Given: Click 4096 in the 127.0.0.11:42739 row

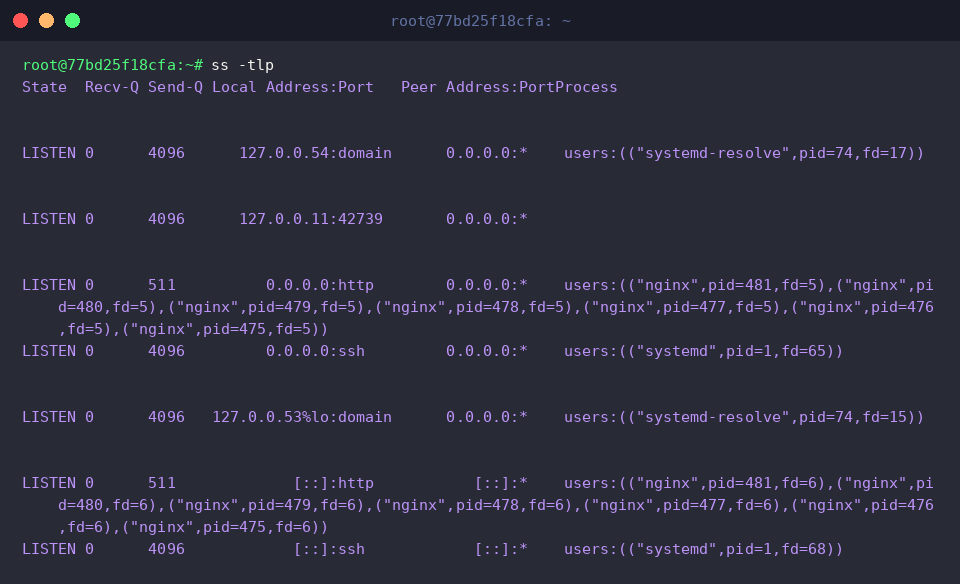Looking at the screenshot, I should point(167,219).
